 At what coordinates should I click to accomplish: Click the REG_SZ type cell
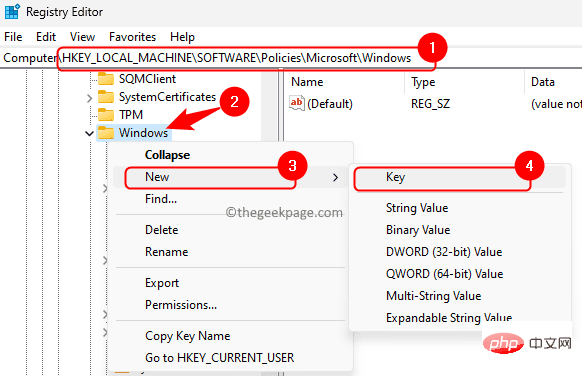431,104
